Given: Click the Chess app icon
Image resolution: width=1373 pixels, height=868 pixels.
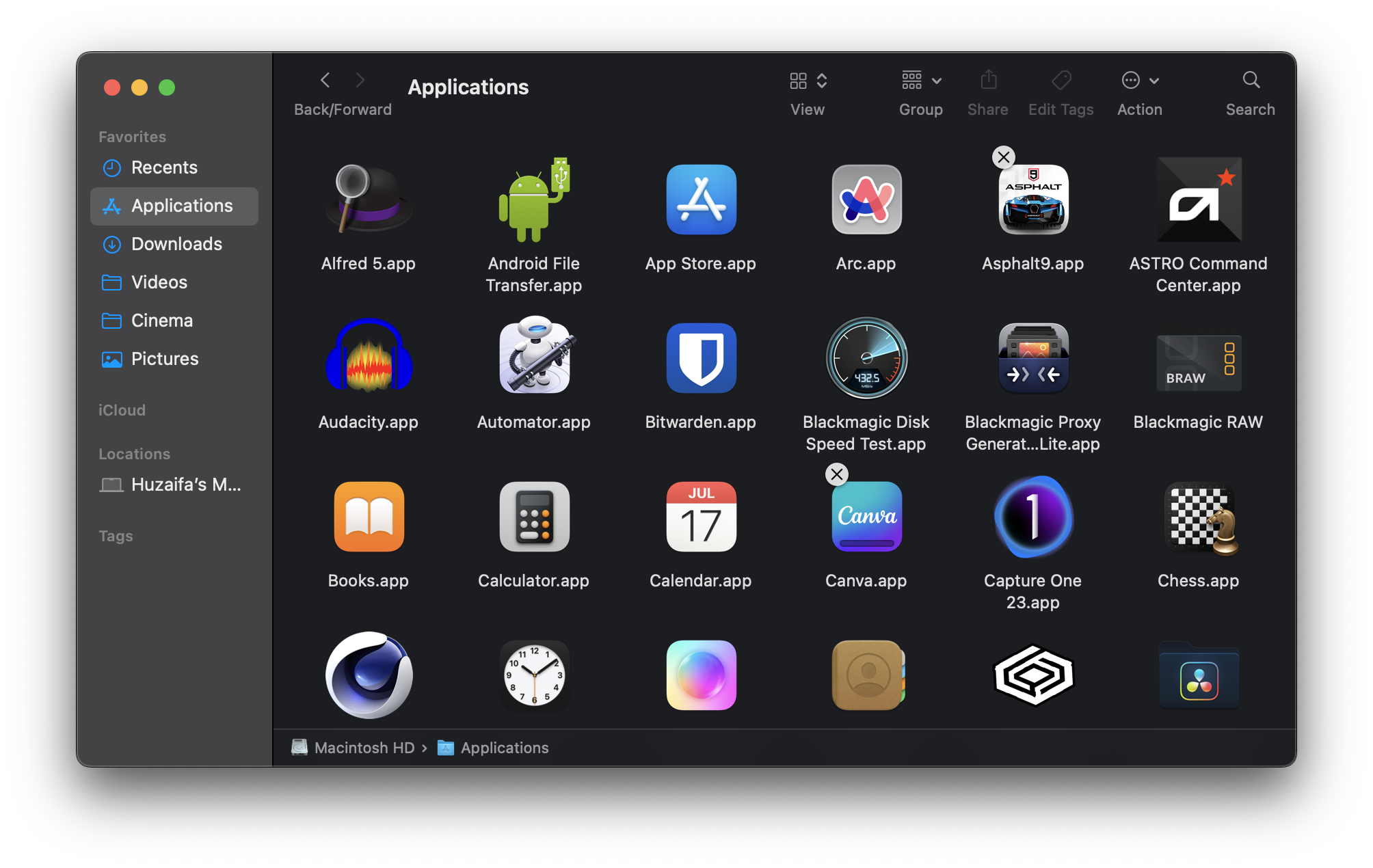Looking at the screenshot, I should (1199, 517).
